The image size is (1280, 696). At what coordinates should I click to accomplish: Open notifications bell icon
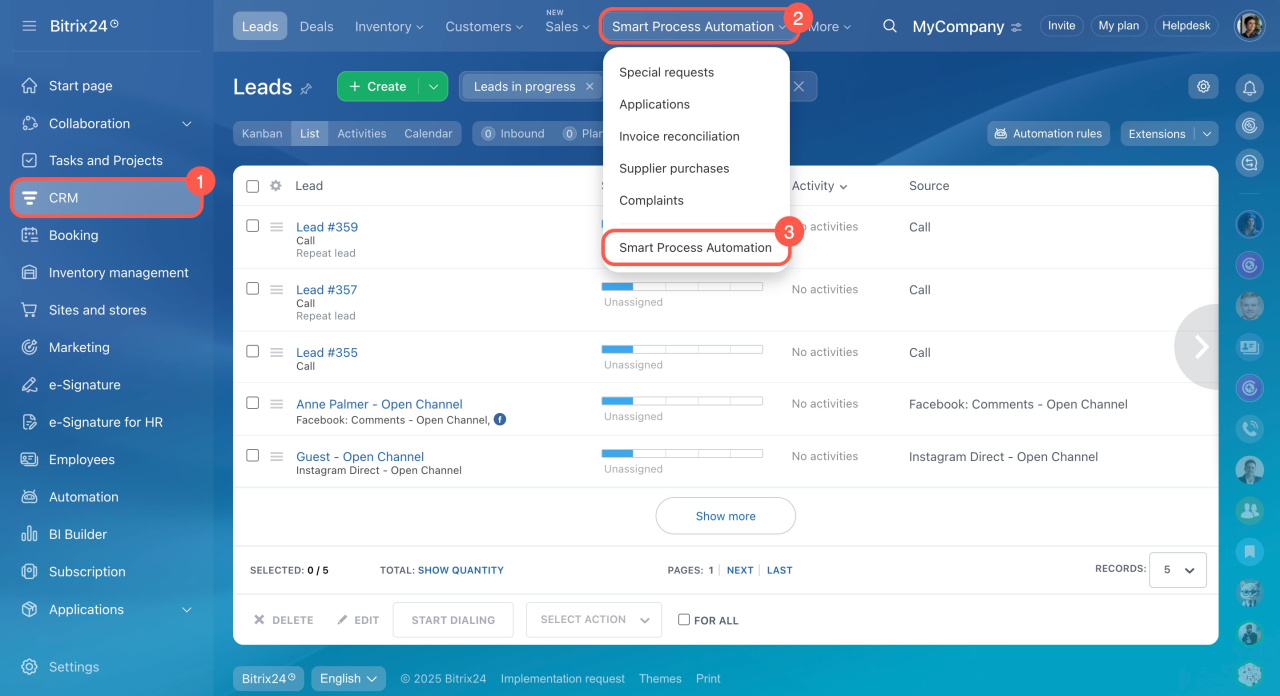[1249, 88]
